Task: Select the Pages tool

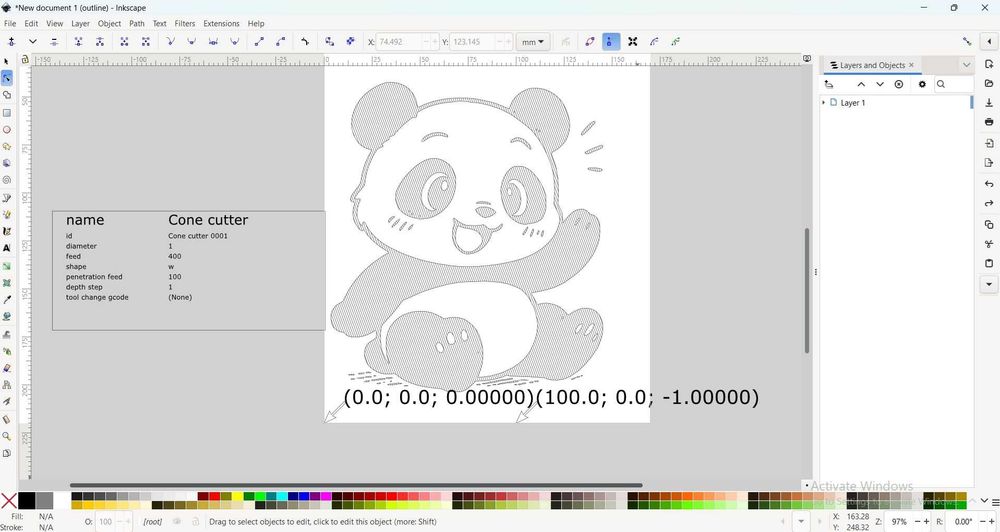Action: [x=6, y=454]
